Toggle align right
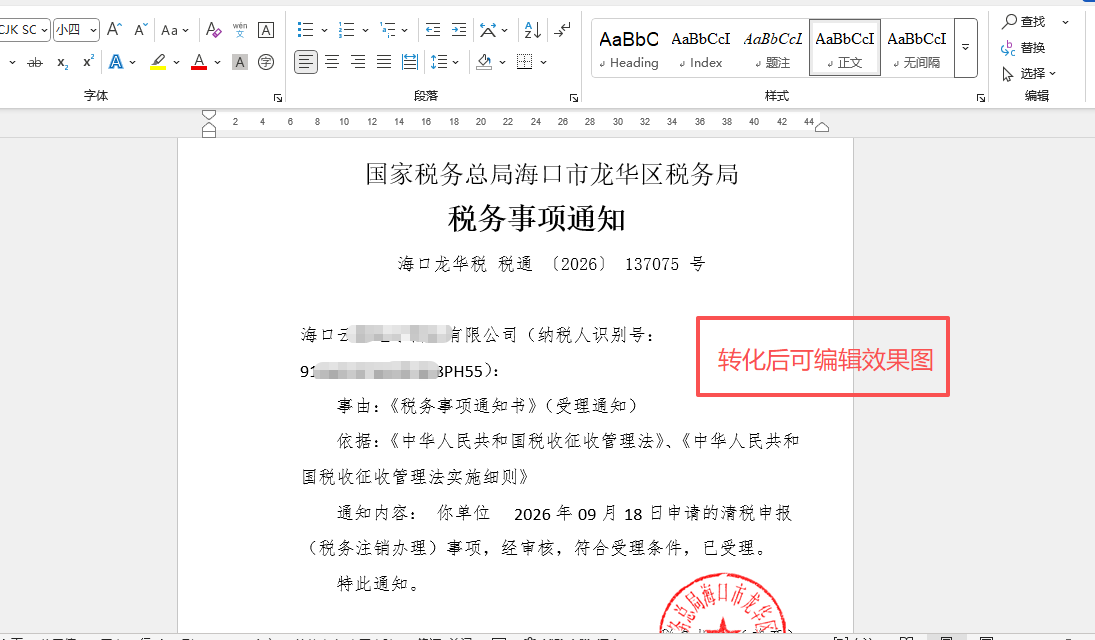The width and height of the screenshot is (1095, 640). (x=358, y=62)
